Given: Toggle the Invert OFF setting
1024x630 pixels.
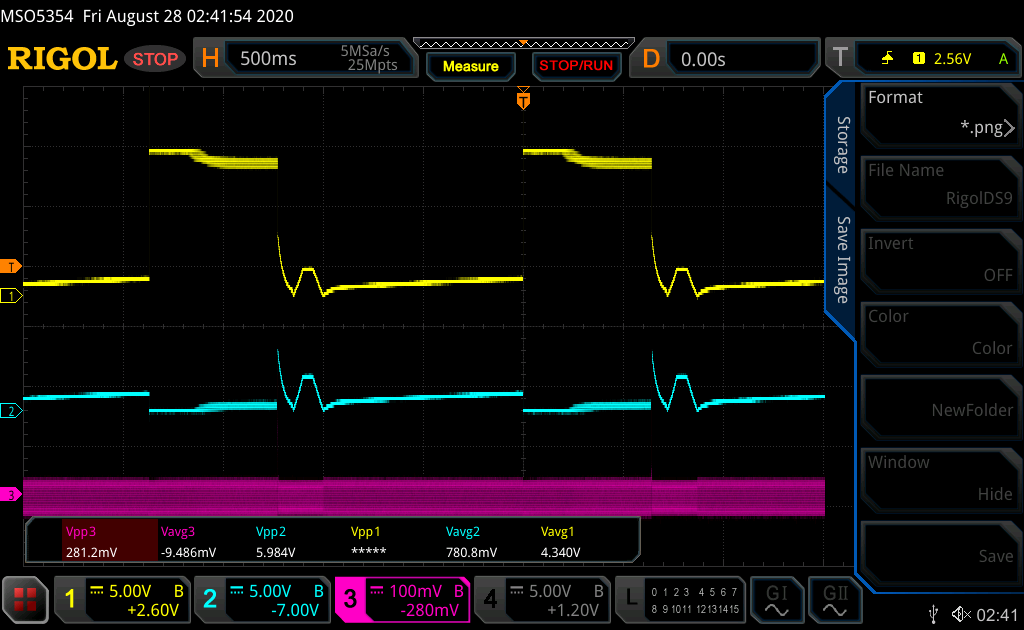Looking at the screenshot, I should pyautogui.click(x=940, y=259).
